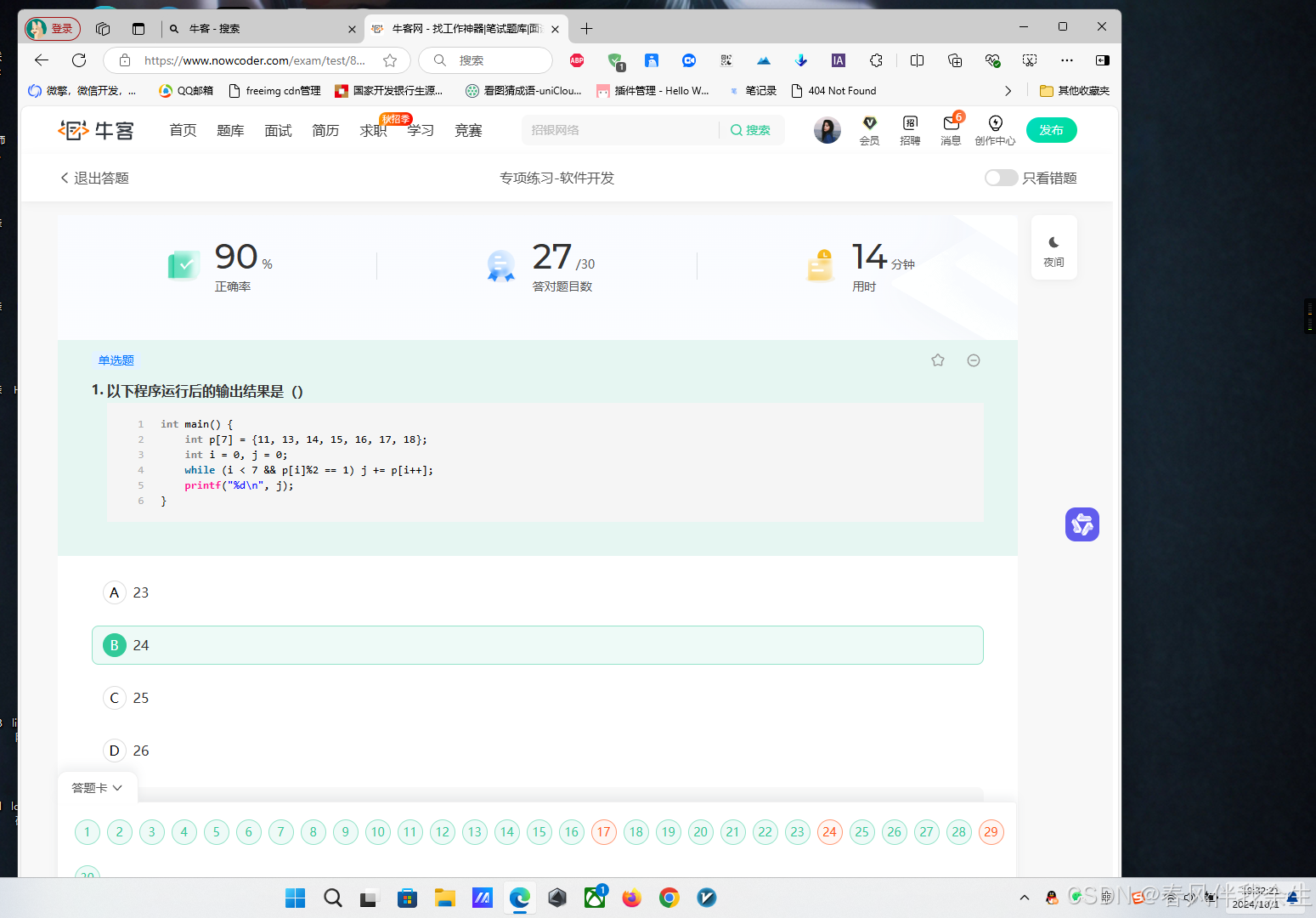Star question 1 as favorite
Image resolution: width=1316 pixels, height=918 pixels.
click(938, 360)
